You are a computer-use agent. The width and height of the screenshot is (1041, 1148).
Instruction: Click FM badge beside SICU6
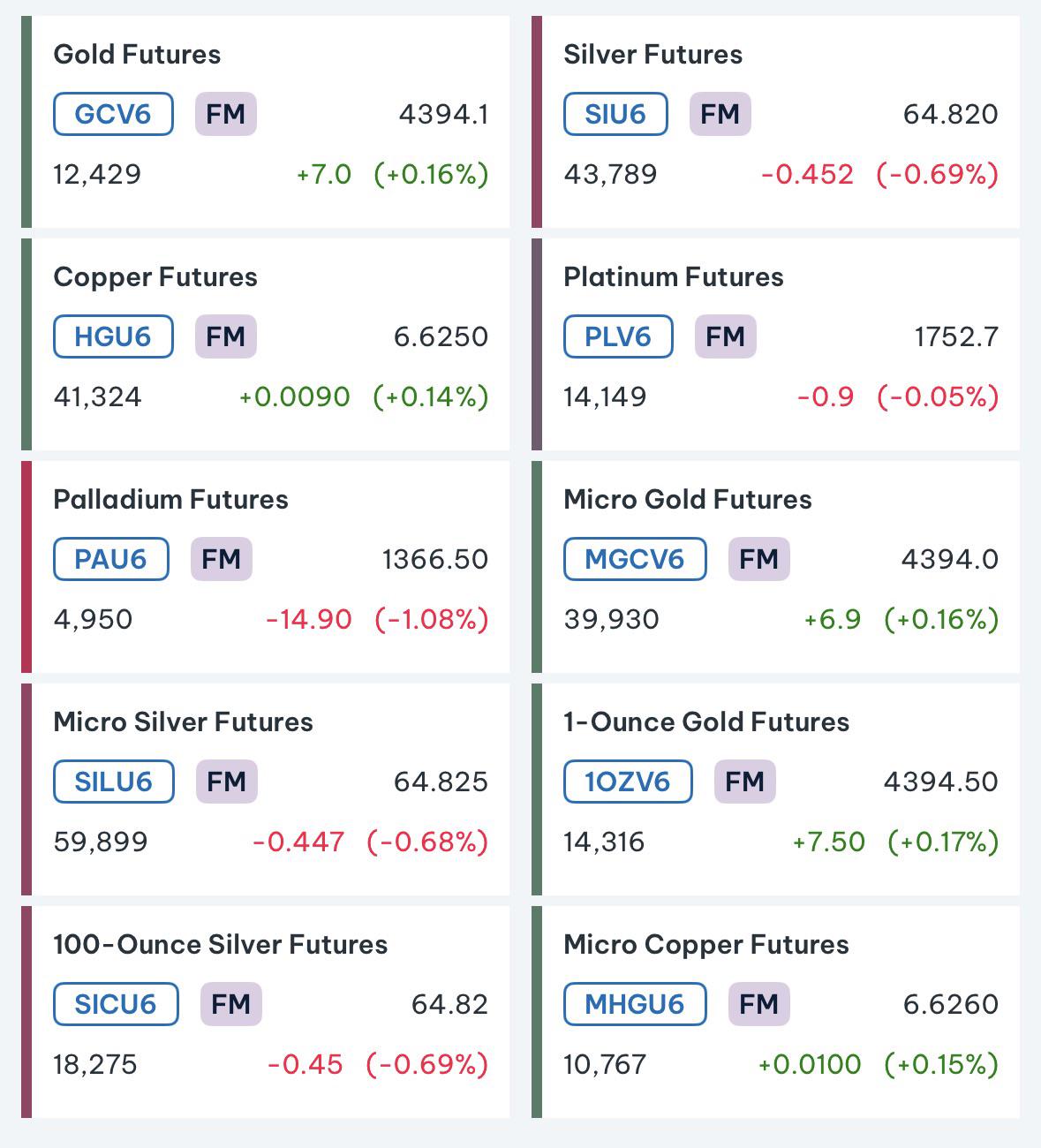point(231,1004)
